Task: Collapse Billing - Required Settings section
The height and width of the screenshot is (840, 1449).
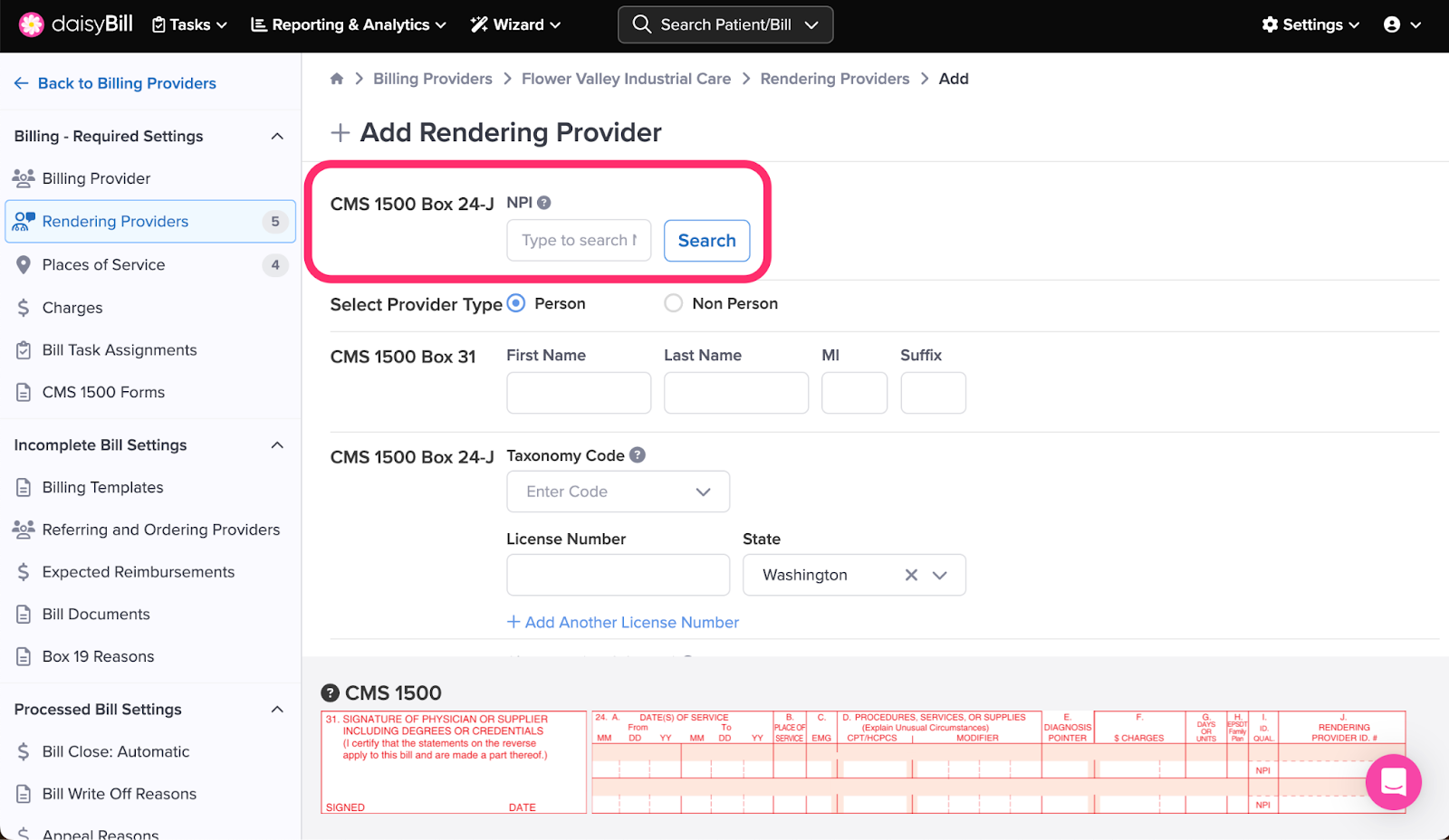Action: coord(277,136)
